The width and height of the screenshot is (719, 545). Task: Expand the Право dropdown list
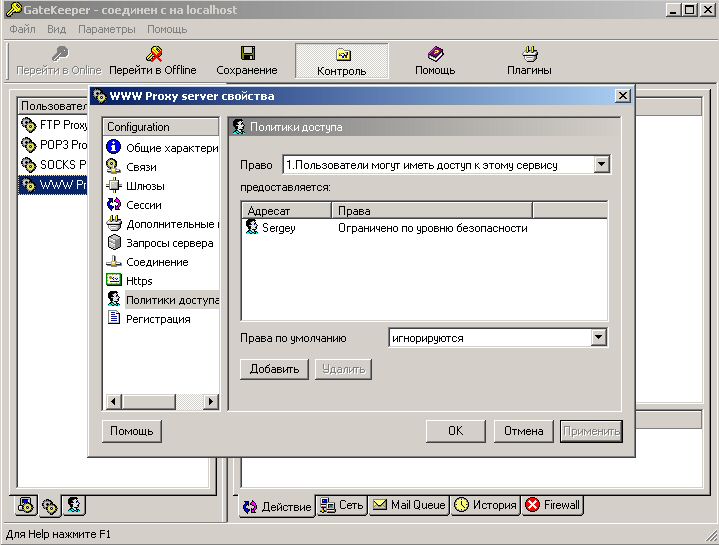(x=601, y=164)
